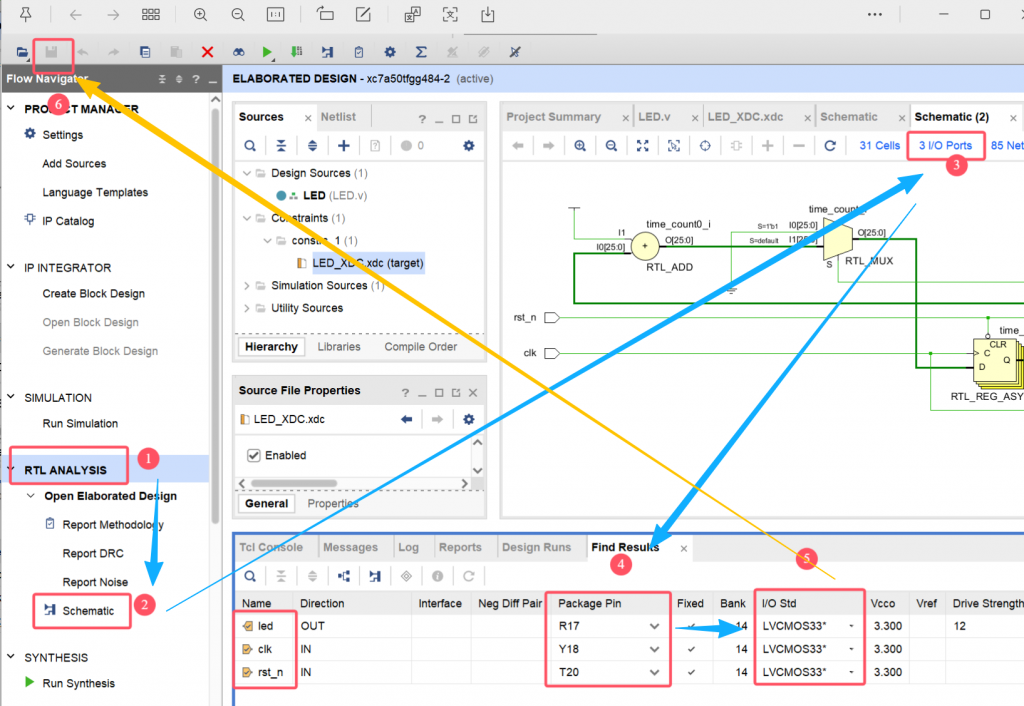Viewport: 1024px width, 706px height.
Task: Zoom in on the schematic view
Action: (x=580, y=146)
